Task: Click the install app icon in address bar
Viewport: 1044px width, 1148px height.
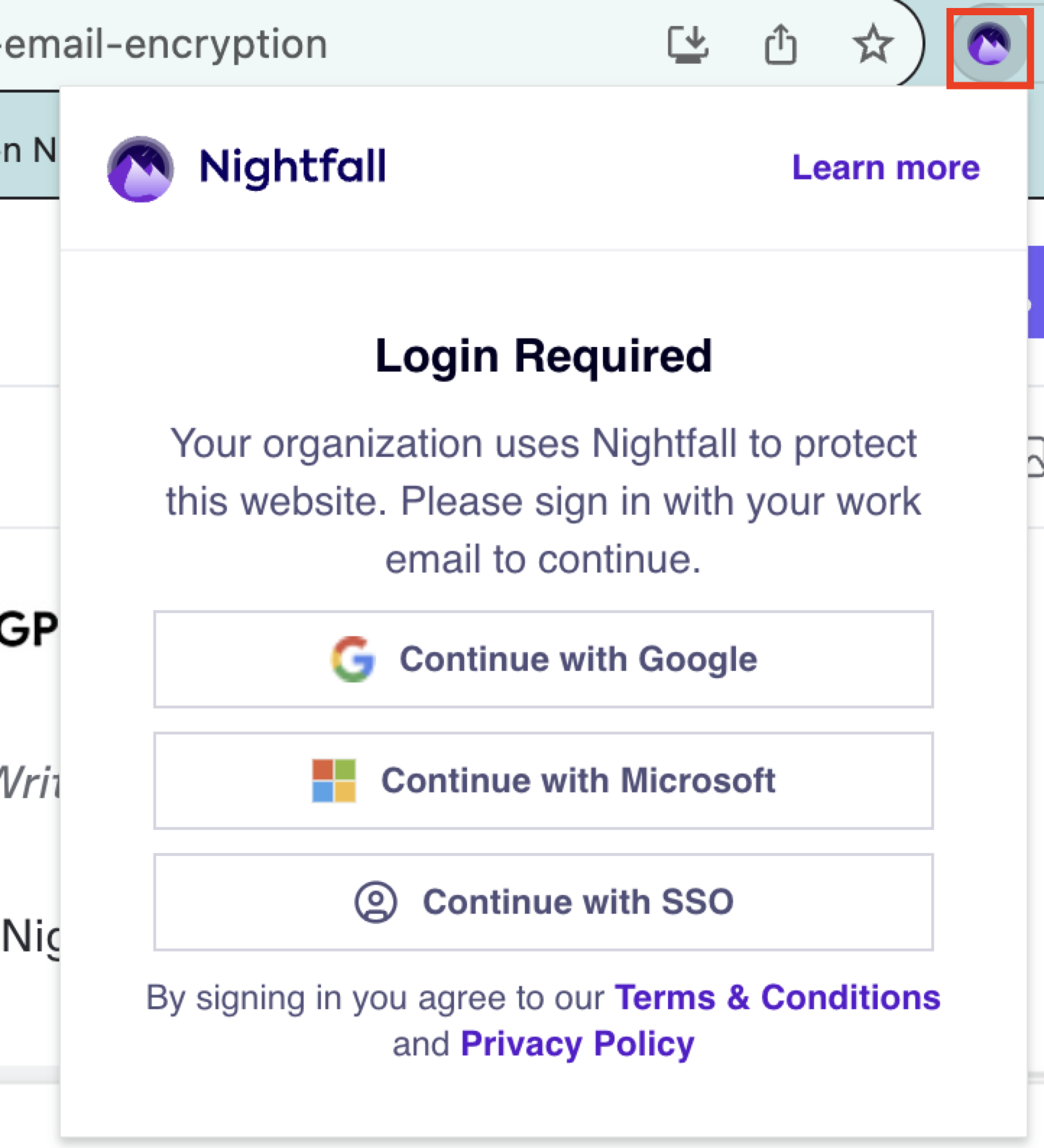Action: point(688,45)
